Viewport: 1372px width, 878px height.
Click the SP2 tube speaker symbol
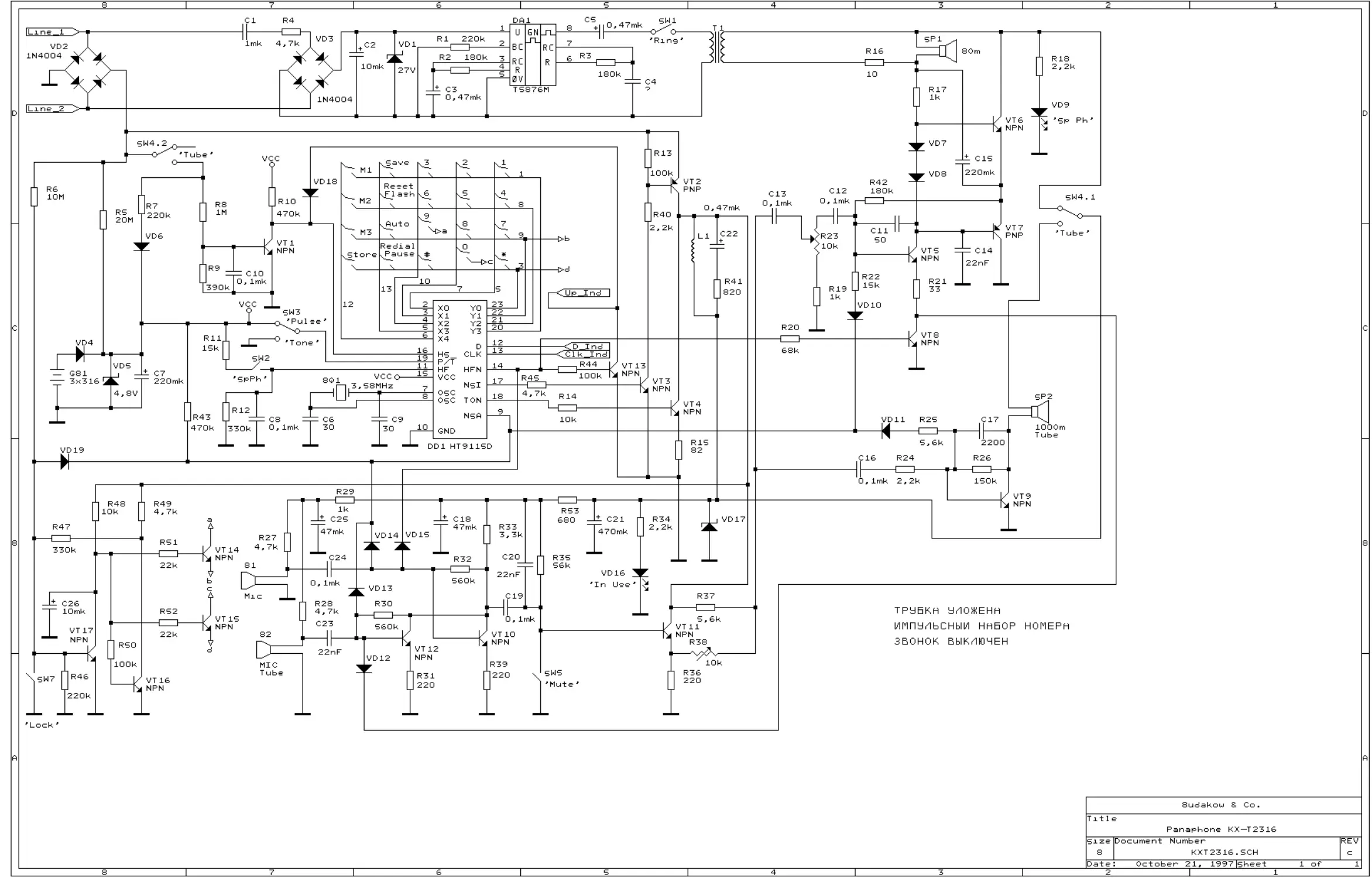(1041, 411)
